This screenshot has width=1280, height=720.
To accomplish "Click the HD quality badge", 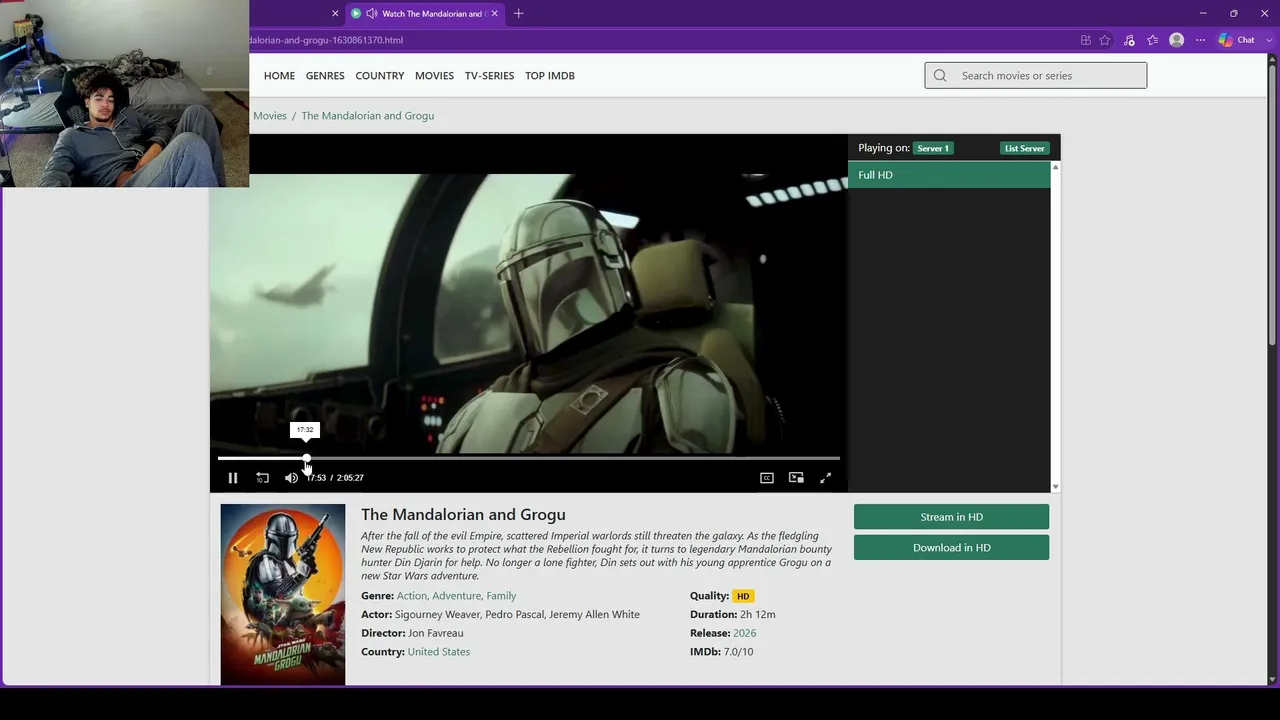I will 743,596.
